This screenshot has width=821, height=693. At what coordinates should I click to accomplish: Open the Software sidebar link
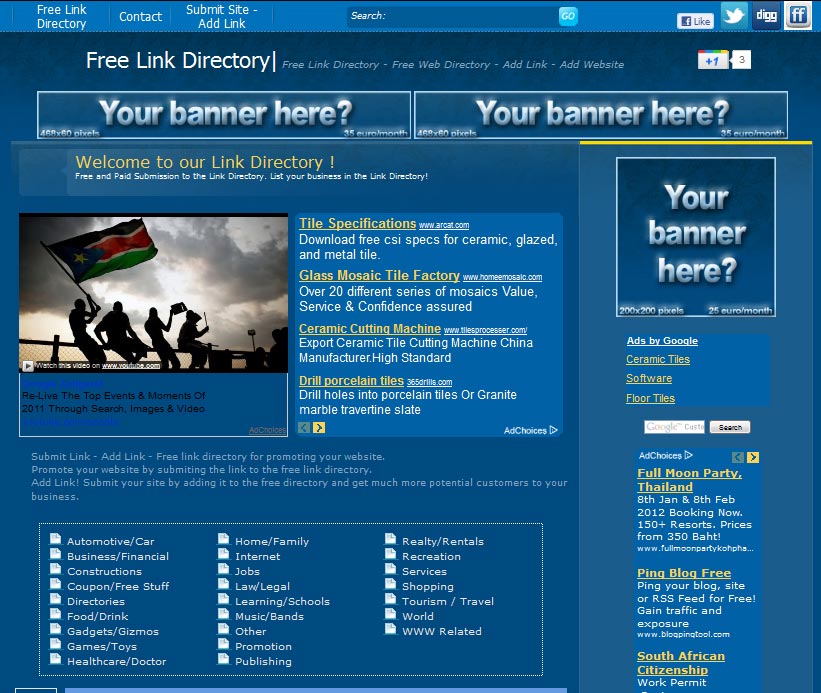[649, 378]
